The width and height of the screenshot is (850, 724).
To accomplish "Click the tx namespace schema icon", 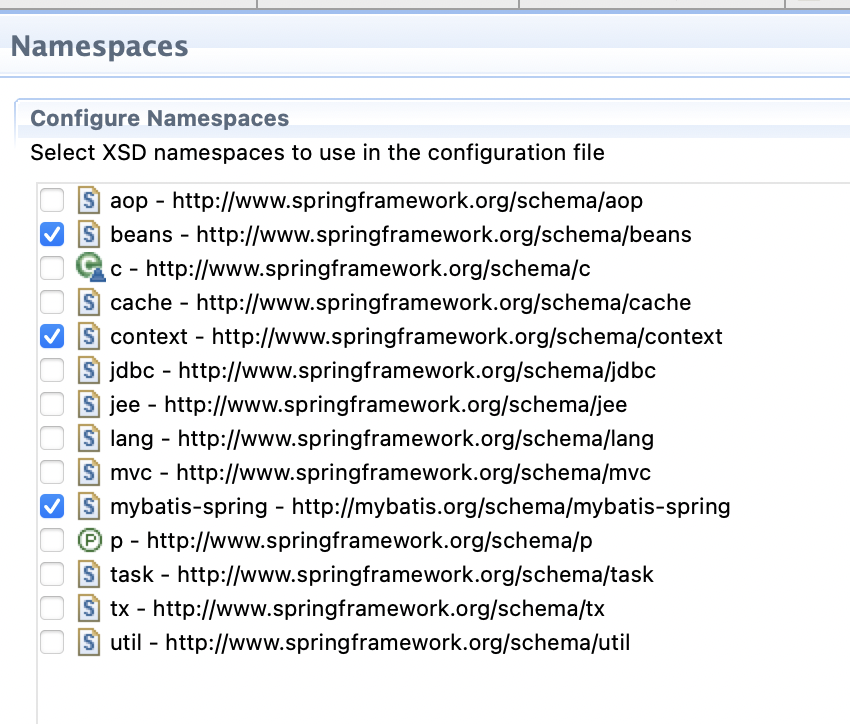I will [x=89, y=609].
